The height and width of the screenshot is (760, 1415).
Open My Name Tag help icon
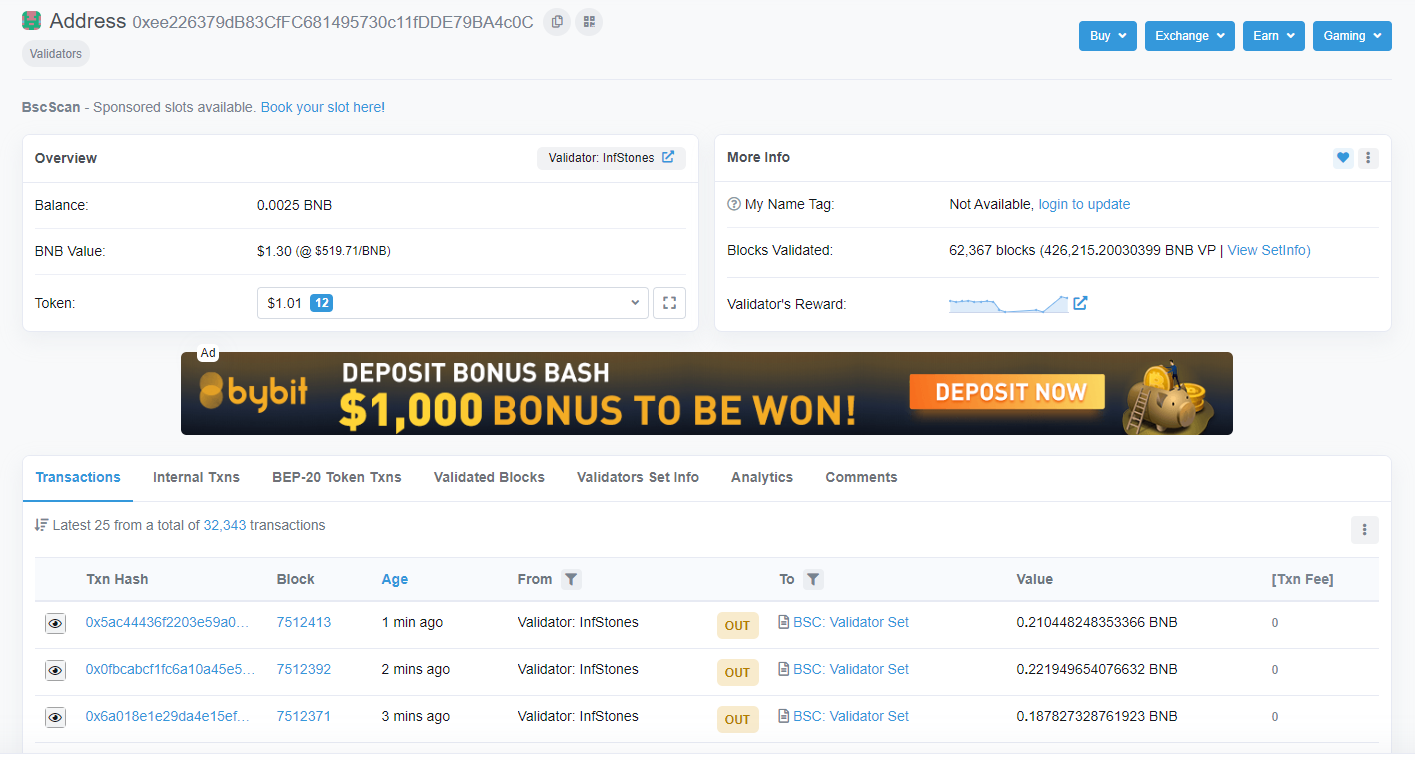734,204
